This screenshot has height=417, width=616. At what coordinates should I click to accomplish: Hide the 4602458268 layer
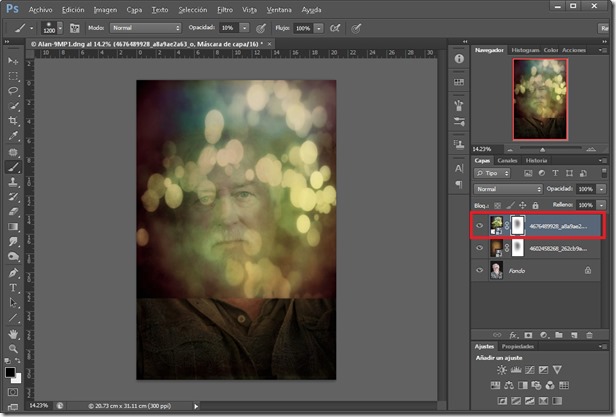(x=481, y=247)
